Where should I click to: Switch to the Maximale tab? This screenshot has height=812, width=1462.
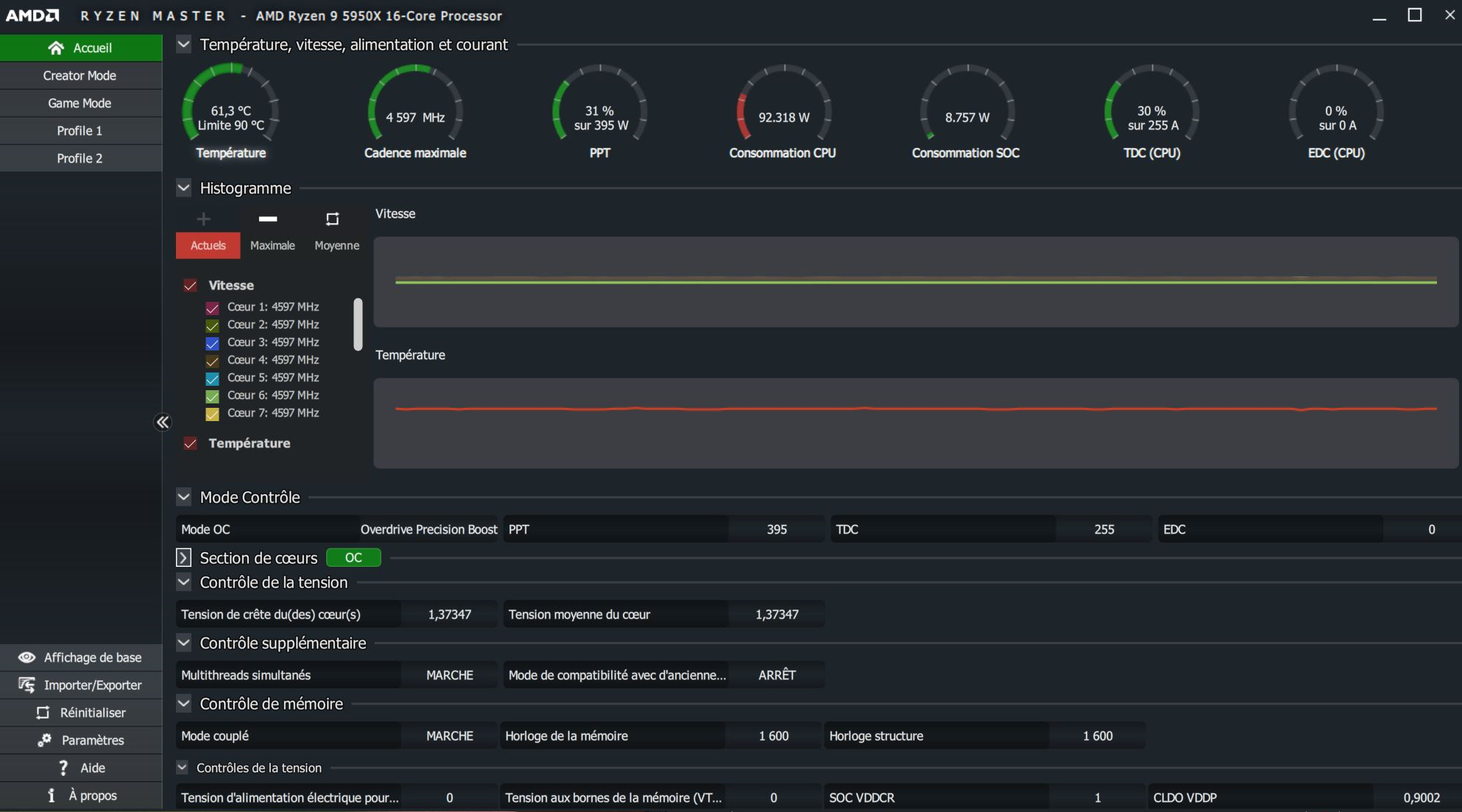(x=272, y=246)
